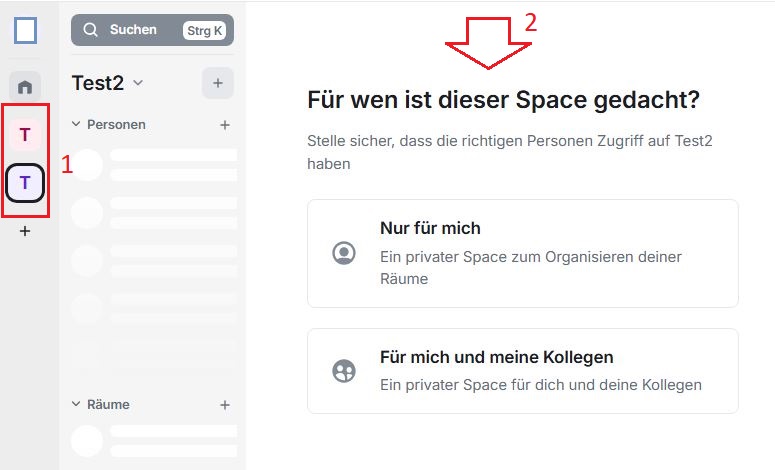Click text Ein privater Space zum Organisieren deiner Räume
Screen dimensions: 775x470
(x=531, y=268)
